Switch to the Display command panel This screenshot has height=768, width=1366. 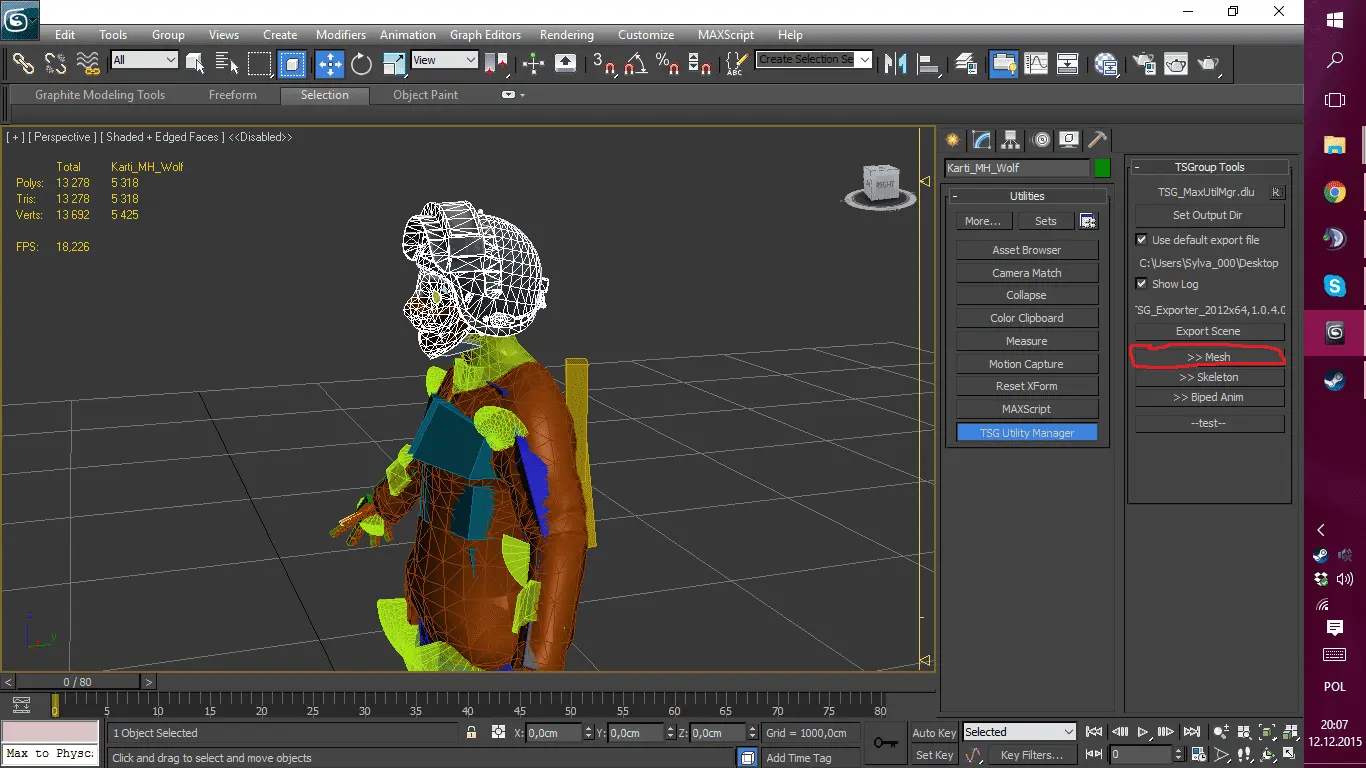point(1069,139)
